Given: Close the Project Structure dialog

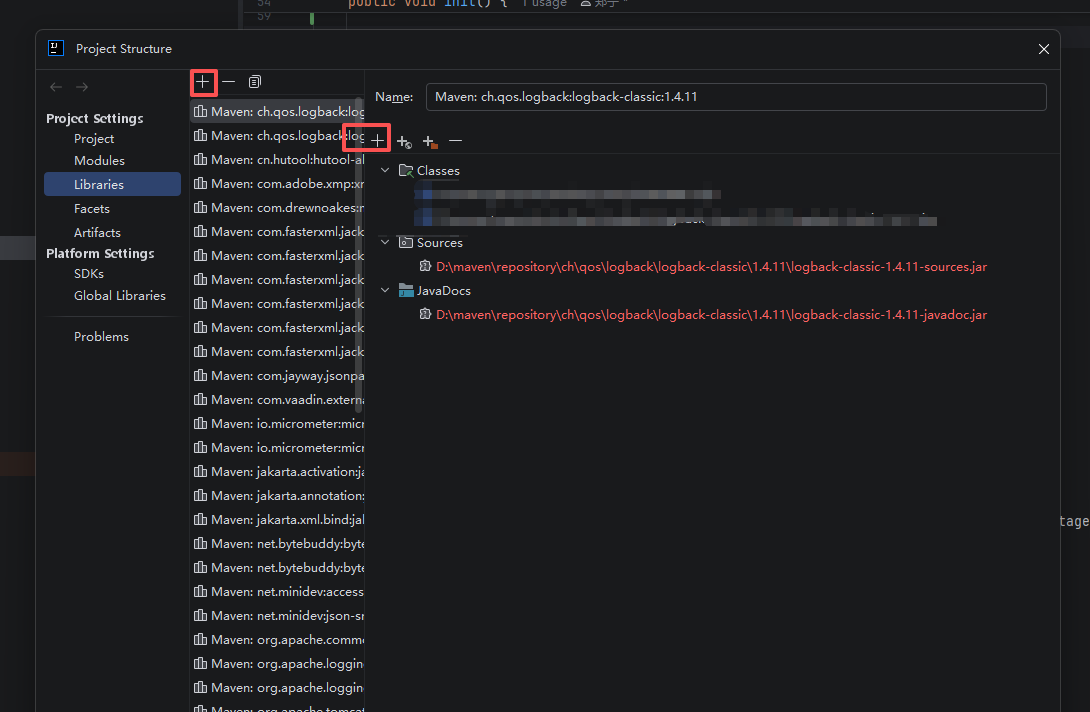Looking at the screenshot, I should [1043, 49].
